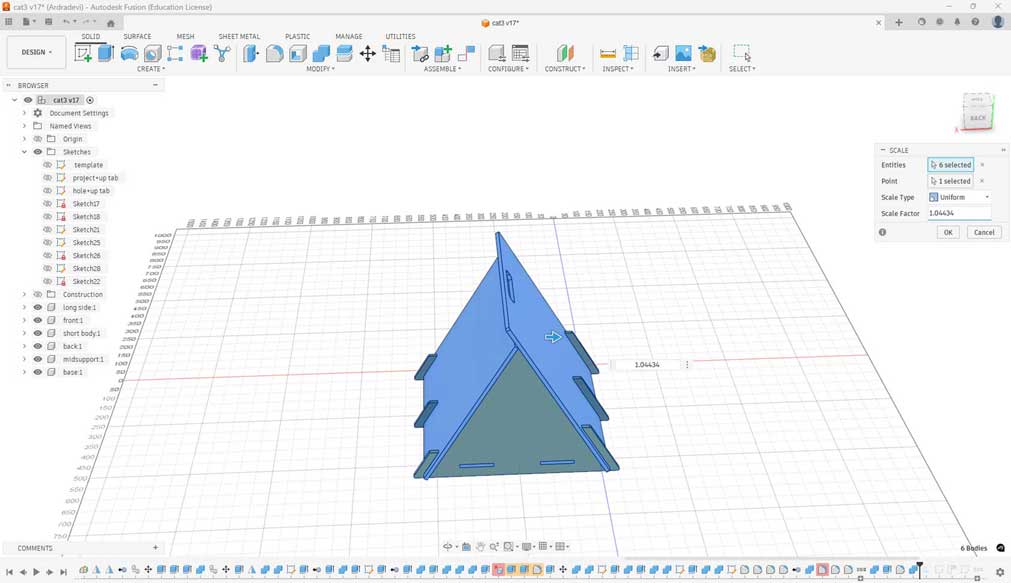Save the document via toolbar icon
The width and height of the screenshot is (1011, 583).
tap(48, 22)
